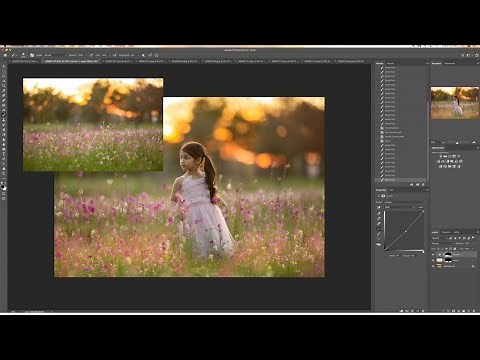
Task: Open the Brush preset picker in options bar
Action: (x=24, y=55)
